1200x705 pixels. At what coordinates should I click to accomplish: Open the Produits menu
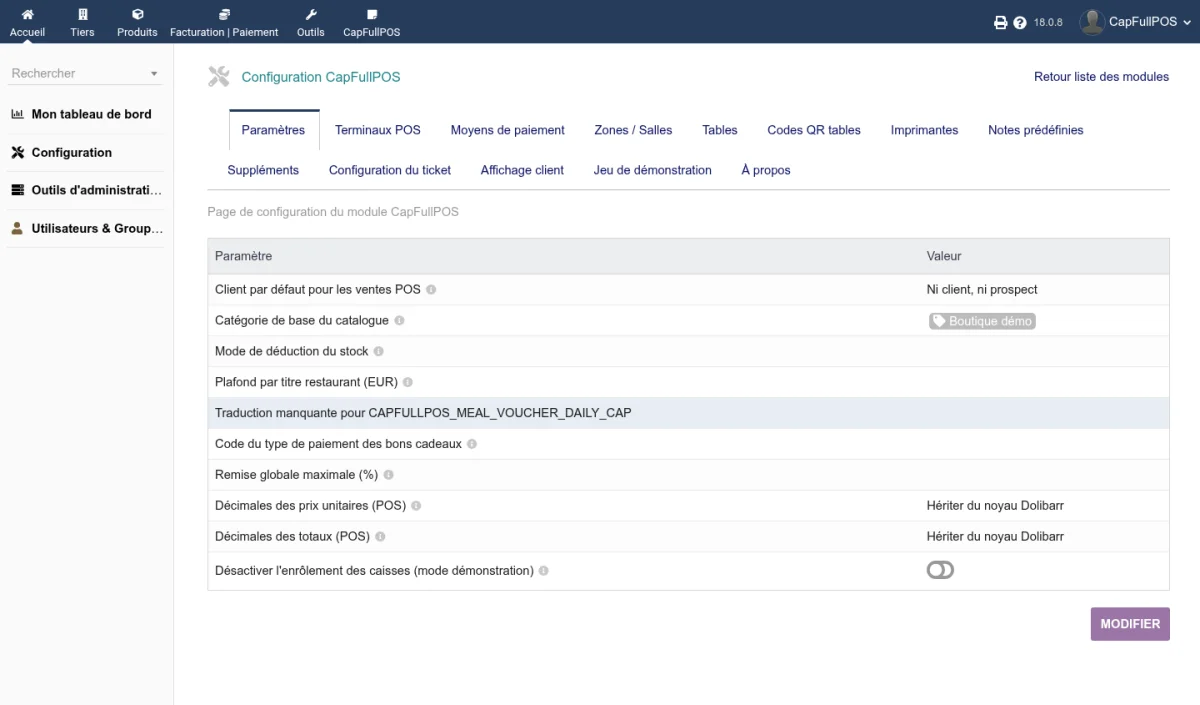coord(137,22)
